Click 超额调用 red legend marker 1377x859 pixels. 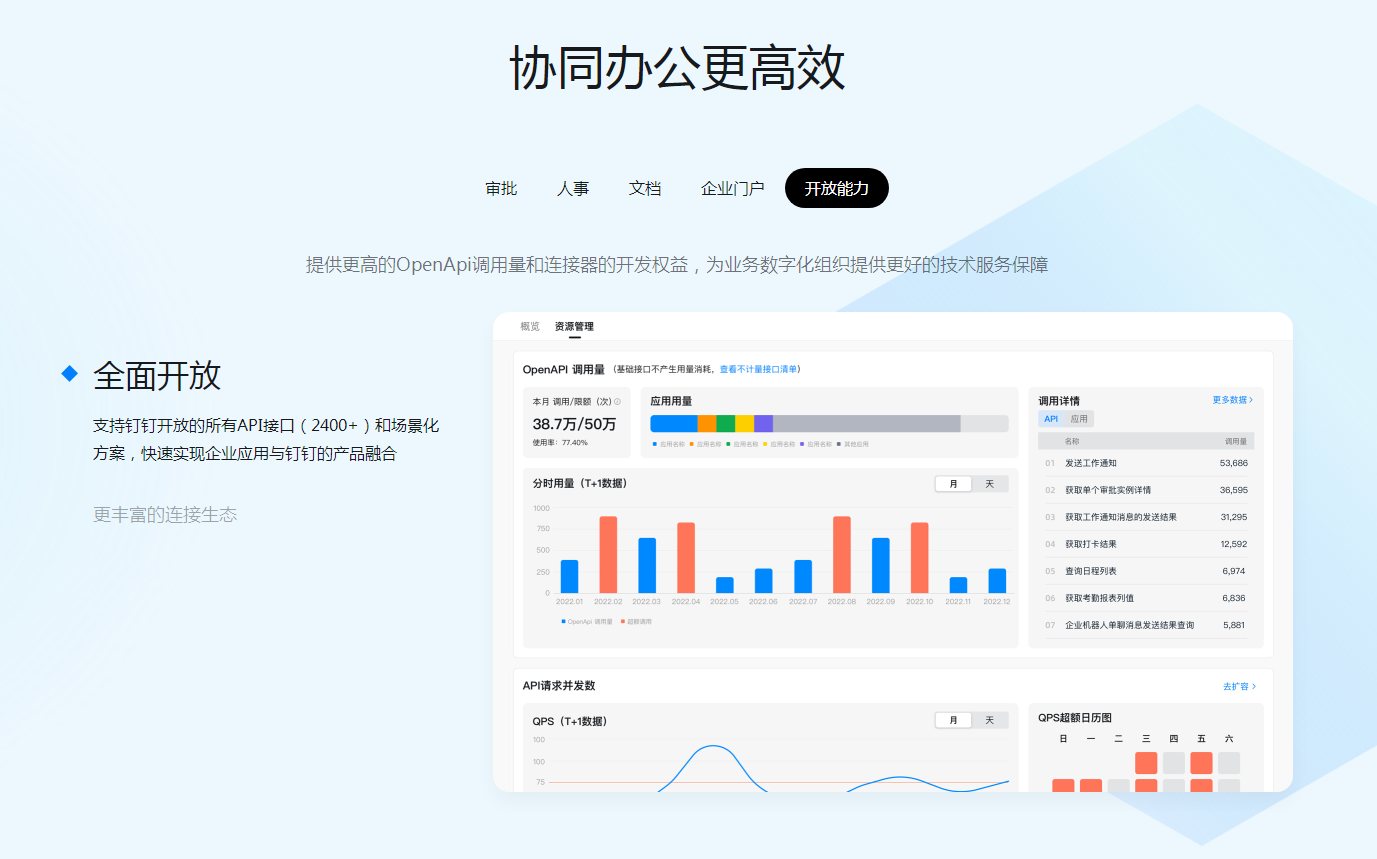622,621
